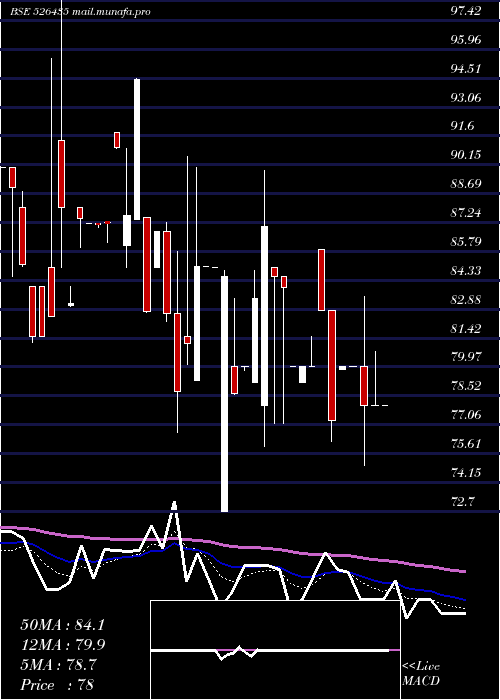Screen dimensions: 500x700
Task: Click the 50MA : 84.1 readout
Action: pos(62,625)
